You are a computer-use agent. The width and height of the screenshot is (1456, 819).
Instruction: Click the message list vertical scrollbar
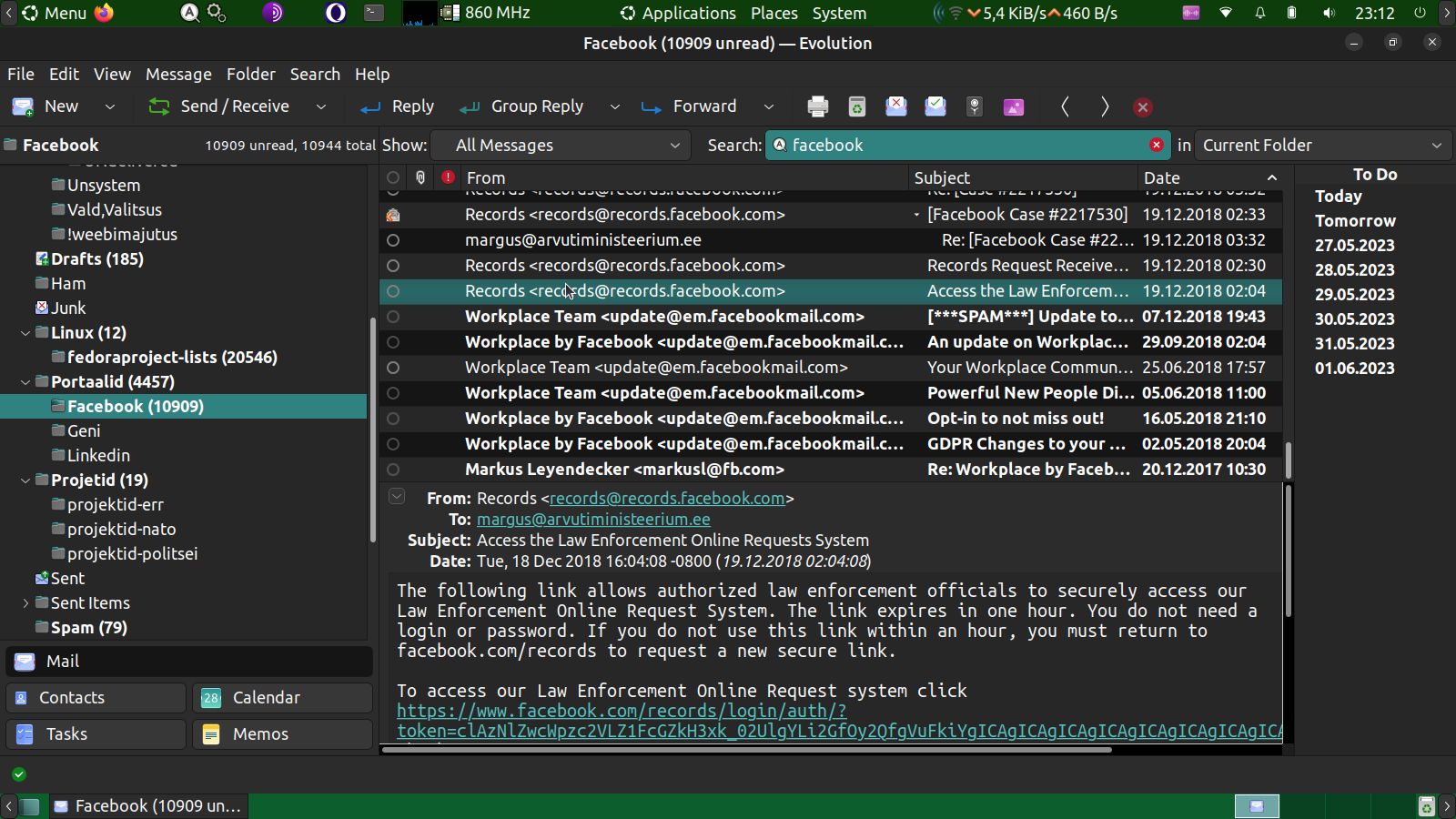(x=1287, y=460)
